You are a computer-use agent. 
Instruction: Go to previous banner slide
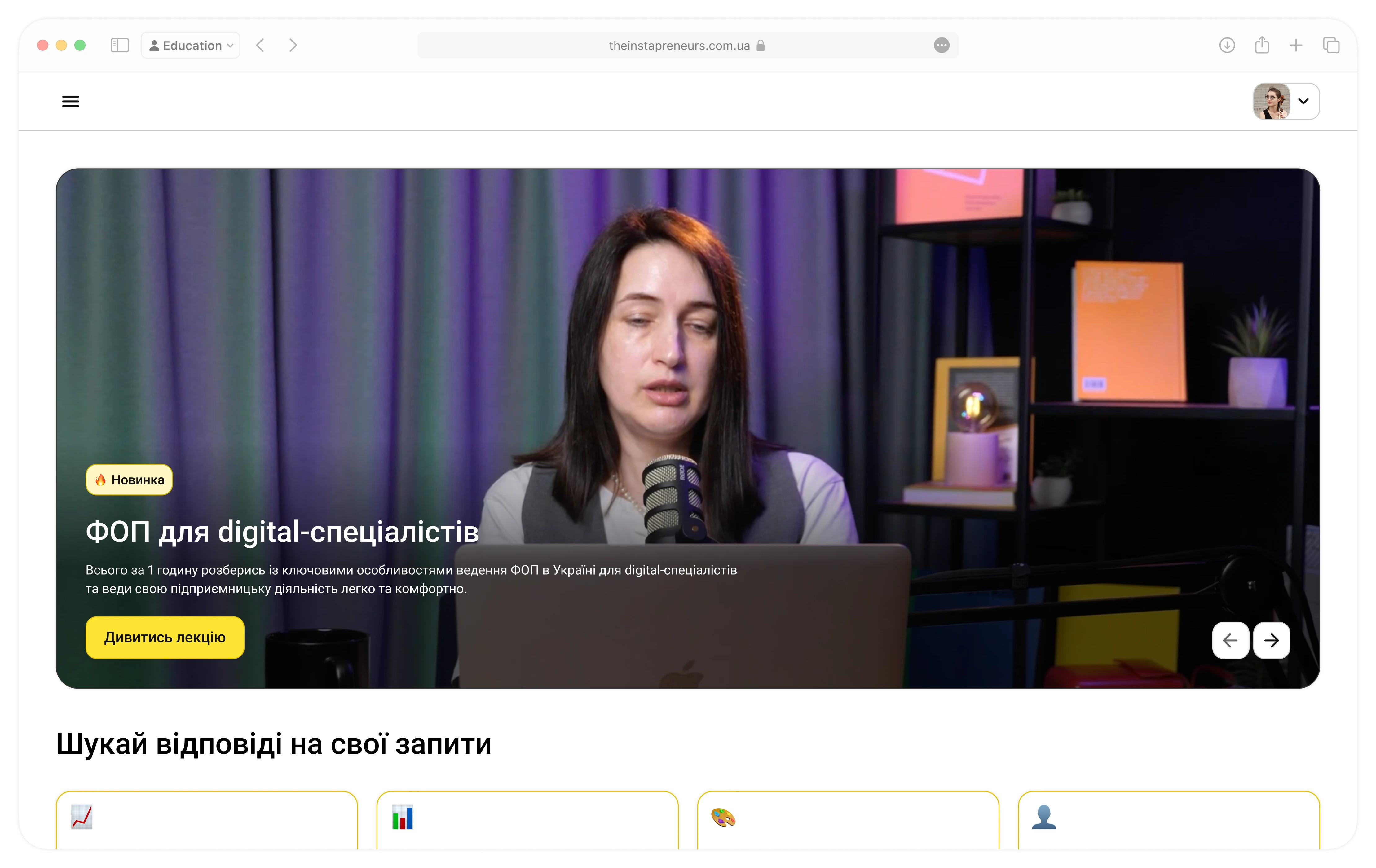click(1230, 640)
